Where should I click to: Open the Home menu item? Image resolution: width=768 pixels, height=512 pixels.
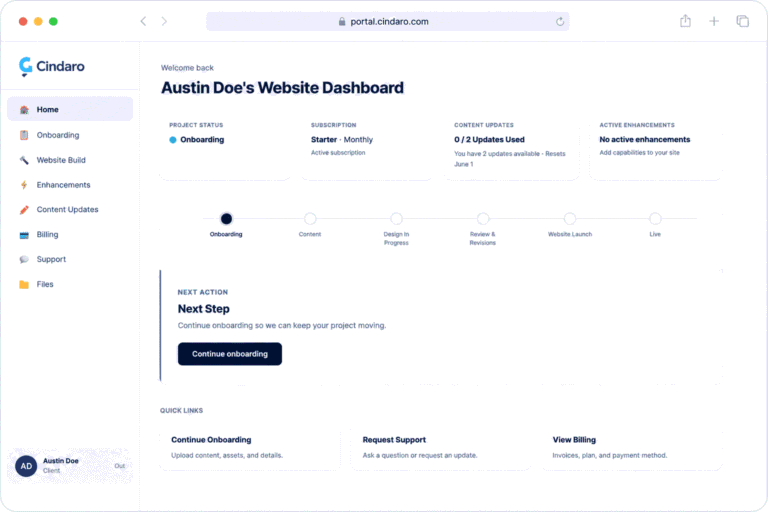point(70,109)
